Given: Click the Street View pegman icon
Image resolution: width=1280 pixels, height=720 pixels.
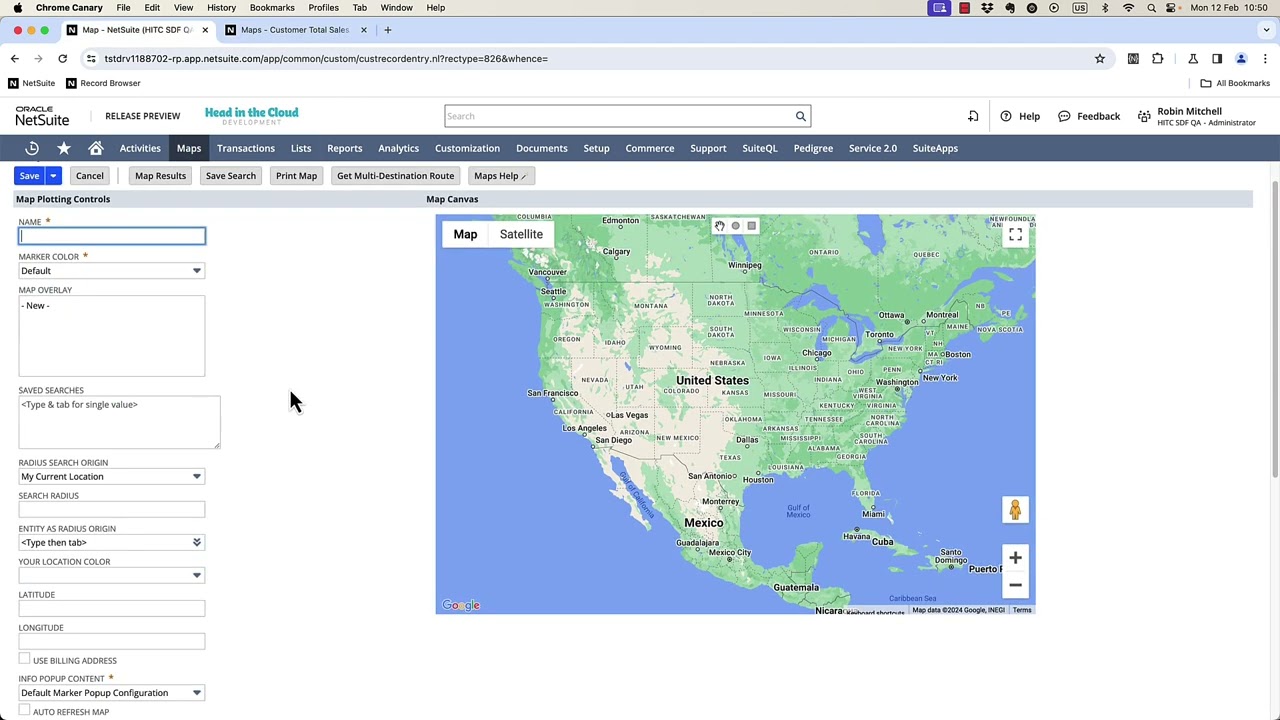Looking at the screenshot, I should [x=1015, y=510].
